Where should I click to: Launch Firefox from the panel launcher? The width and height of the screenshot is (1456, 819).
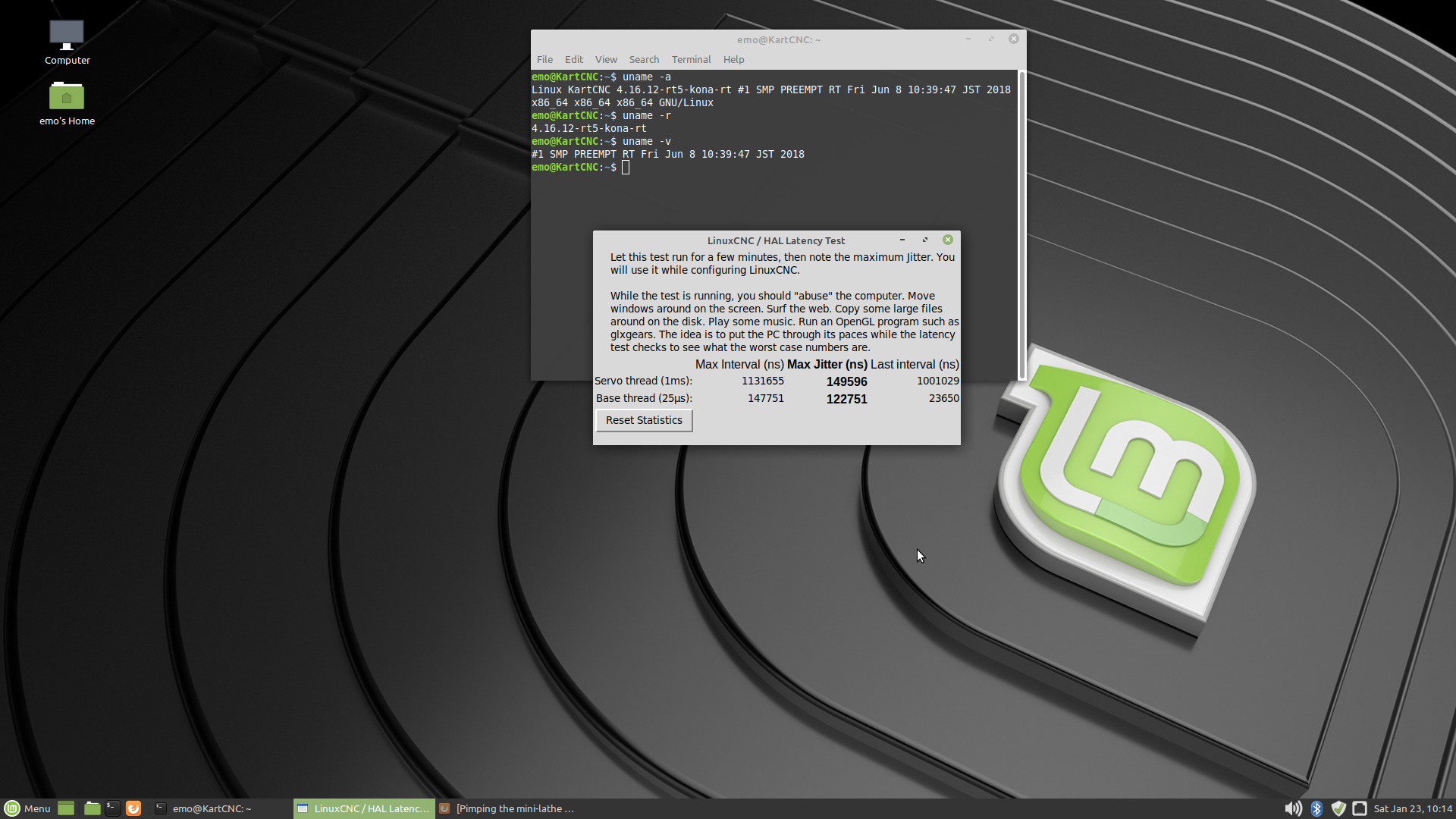133,808
